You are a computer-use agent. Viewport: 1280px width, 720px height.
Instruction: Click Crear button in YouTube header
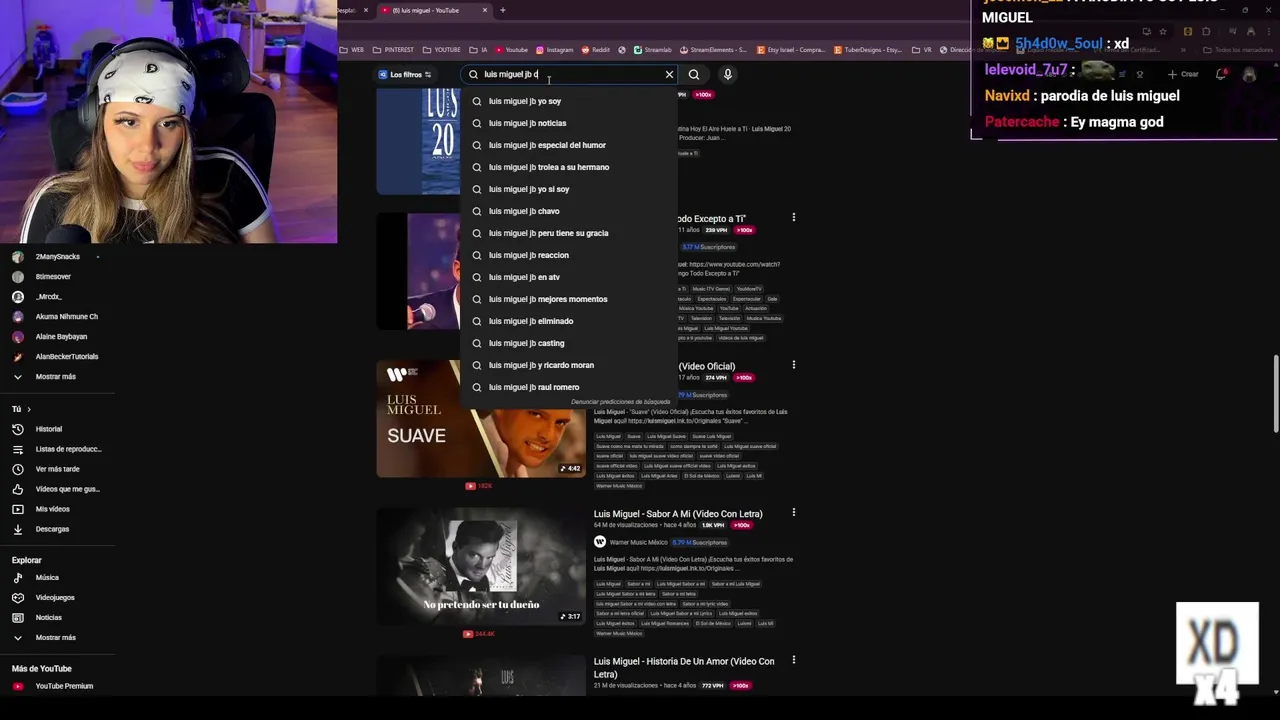1183,74
